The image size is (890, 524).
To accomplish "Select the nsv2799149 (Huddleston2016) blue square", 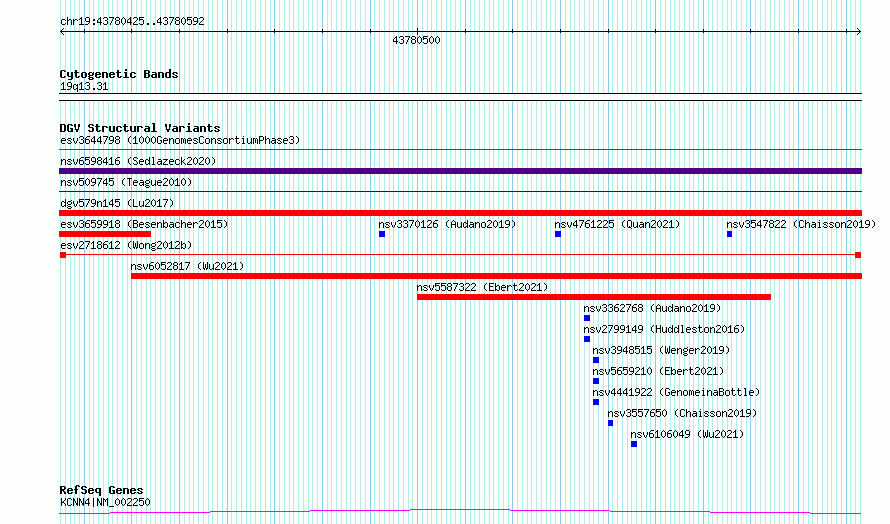I will click(587, 339).
